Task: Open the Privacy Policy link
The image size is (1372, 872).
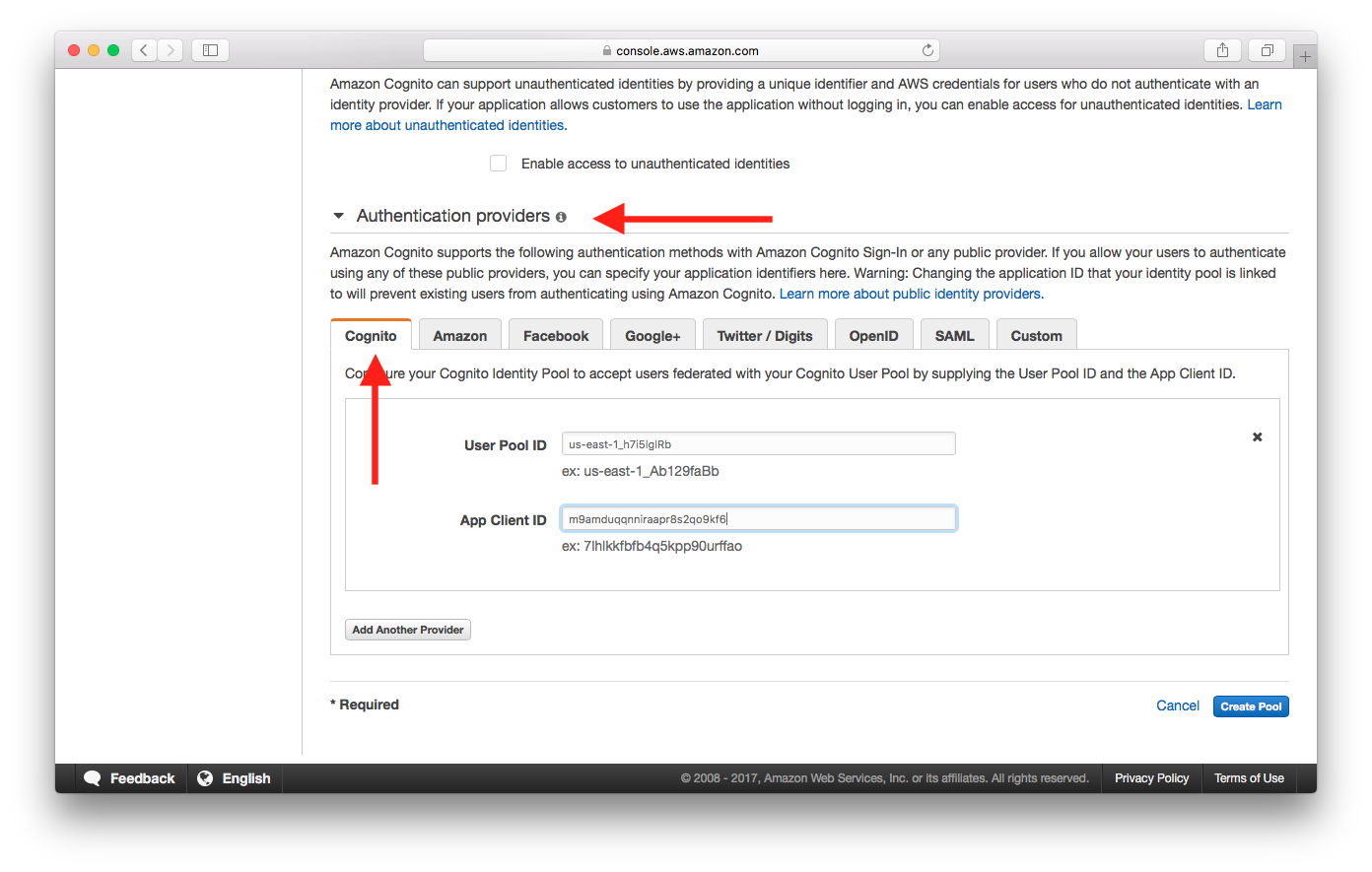Action: click(x=1152, y=778)
